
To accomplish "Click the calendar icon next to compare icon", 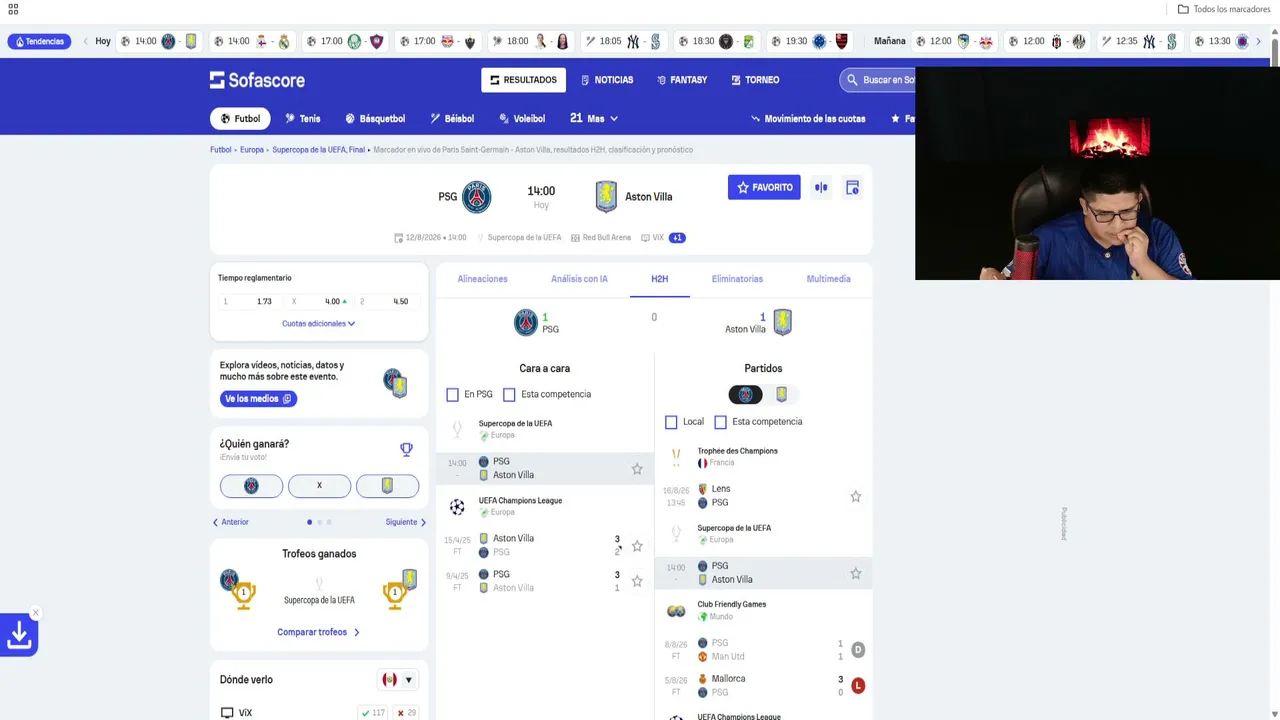I will click(852, 187).
